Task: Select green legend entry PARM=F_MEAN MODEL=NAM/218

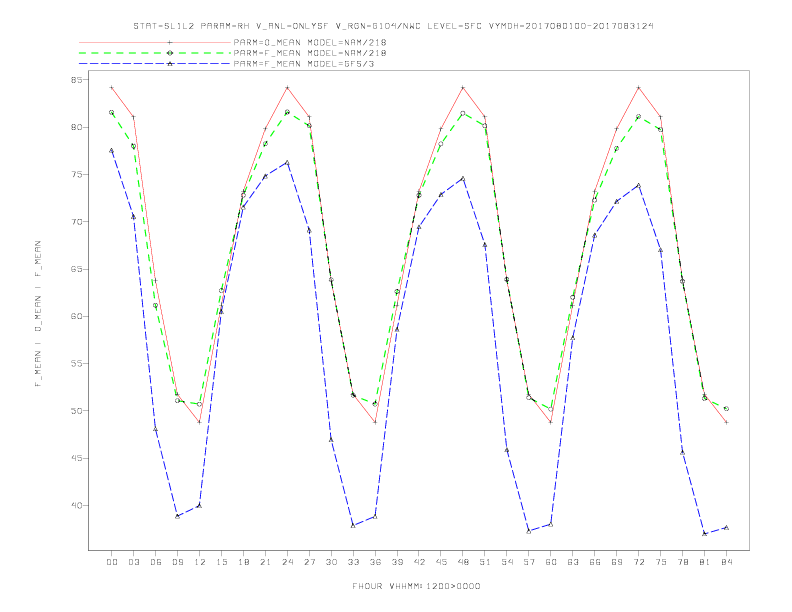Action: pyautogui.click(x=310, y=53)
